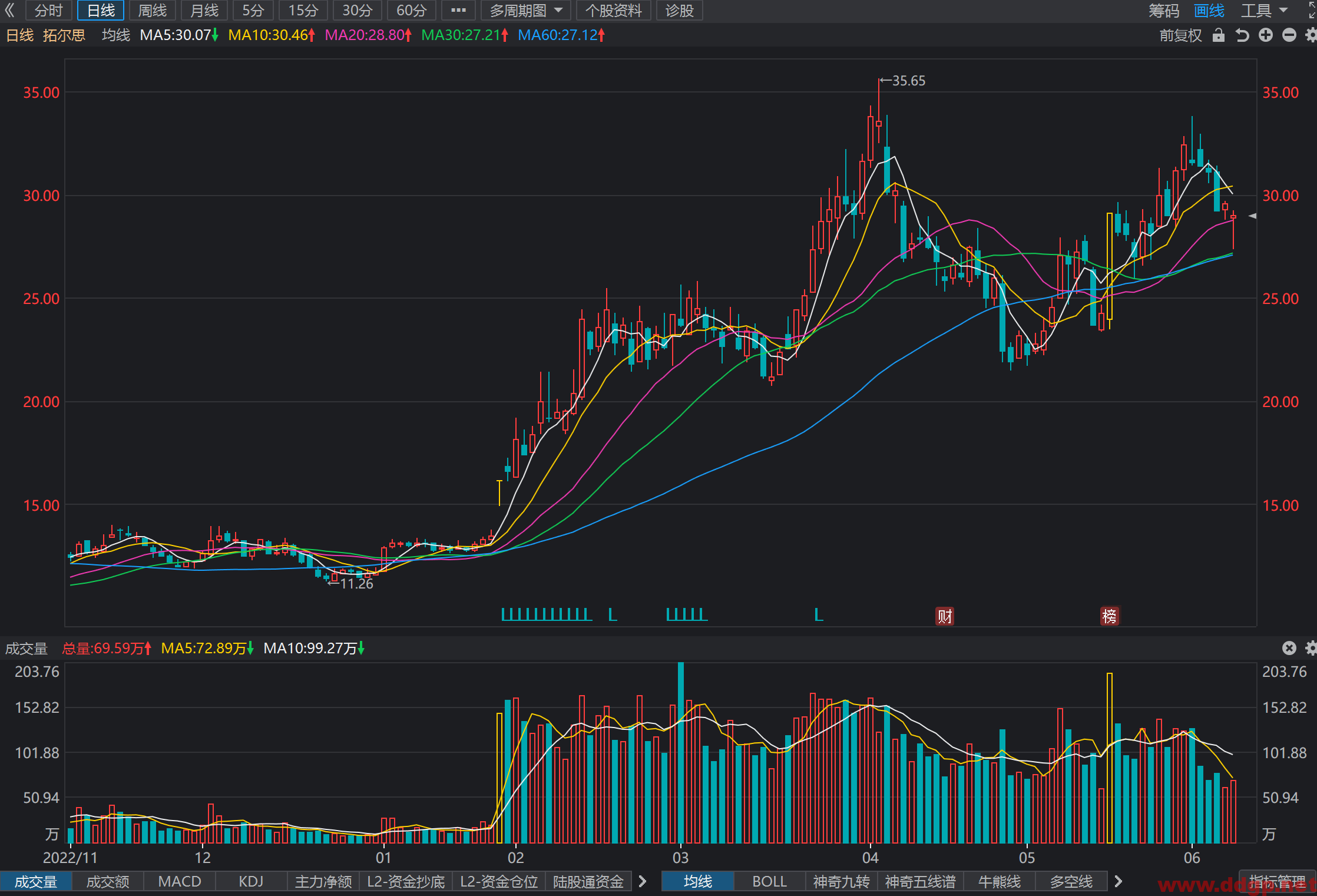Image resolution: width=1317 pixels, height=896 pixels.
Task: Click the red 财 marker on chart
Action: pyautogui.click(x=945, y=616)
